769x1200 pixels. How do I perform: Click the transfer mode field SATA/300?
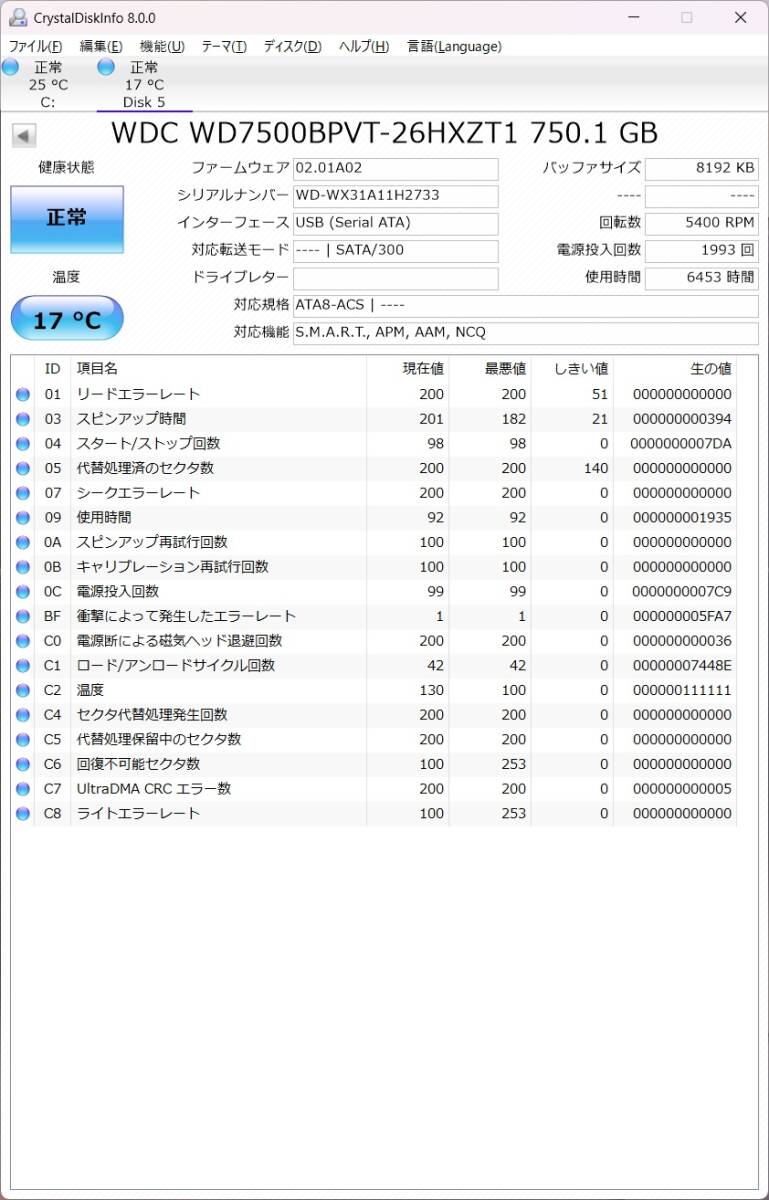tap(395, 251)
